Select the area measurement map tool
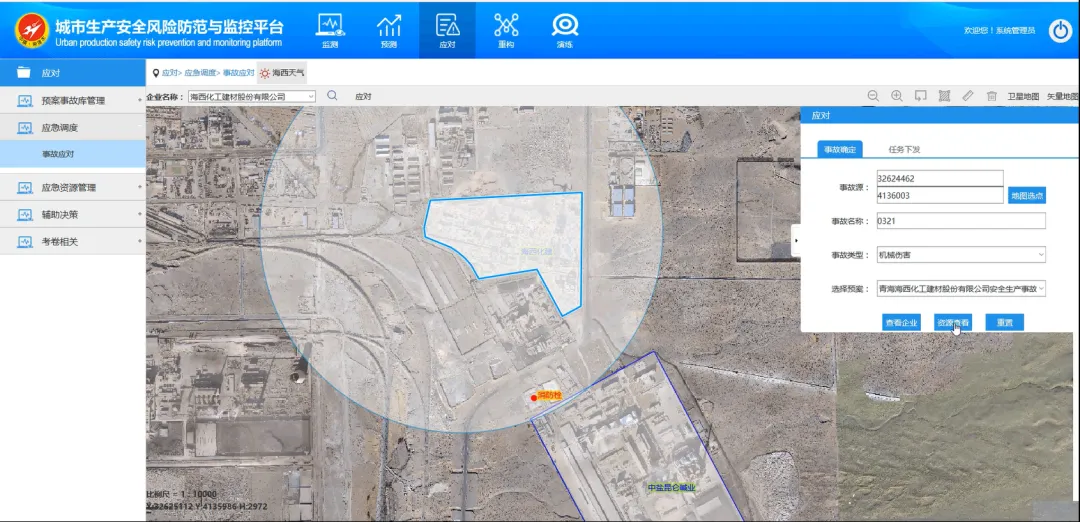This screenshot has height=522, width=1080. 944,96
